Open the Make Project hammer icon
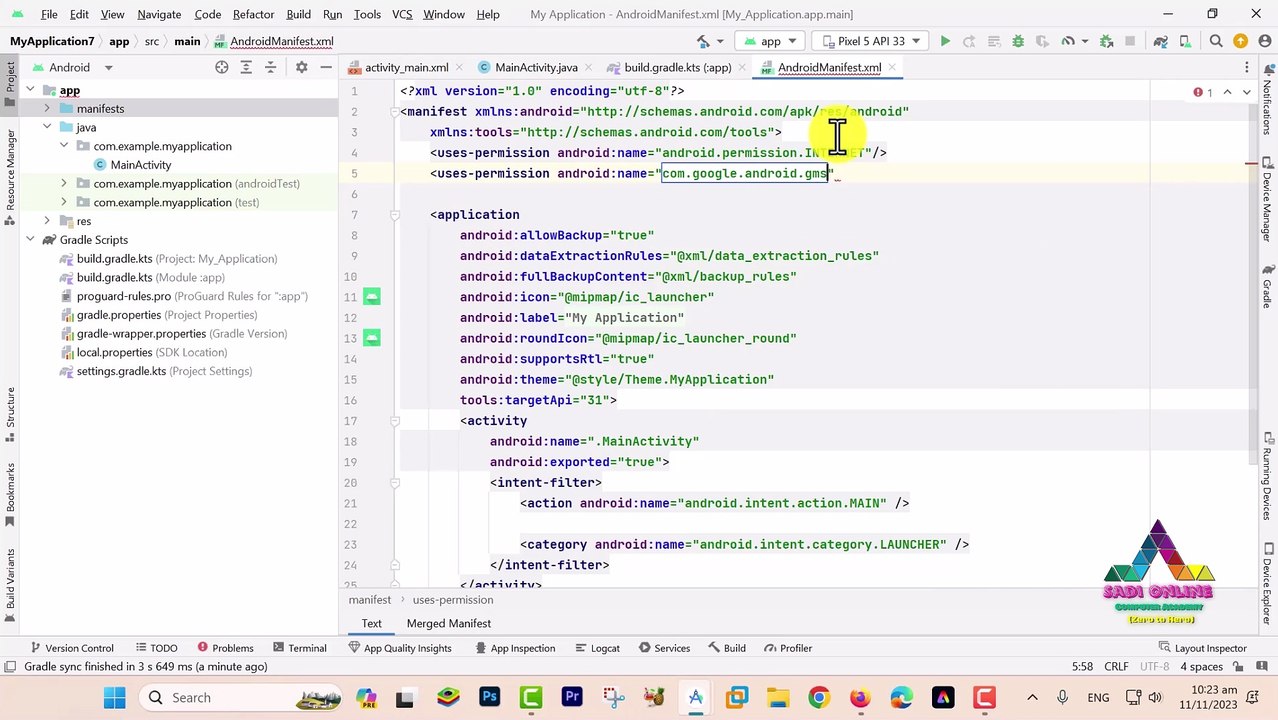This screenshot has height=720, width=1278. pyautogui.click(x=703, y=41)
